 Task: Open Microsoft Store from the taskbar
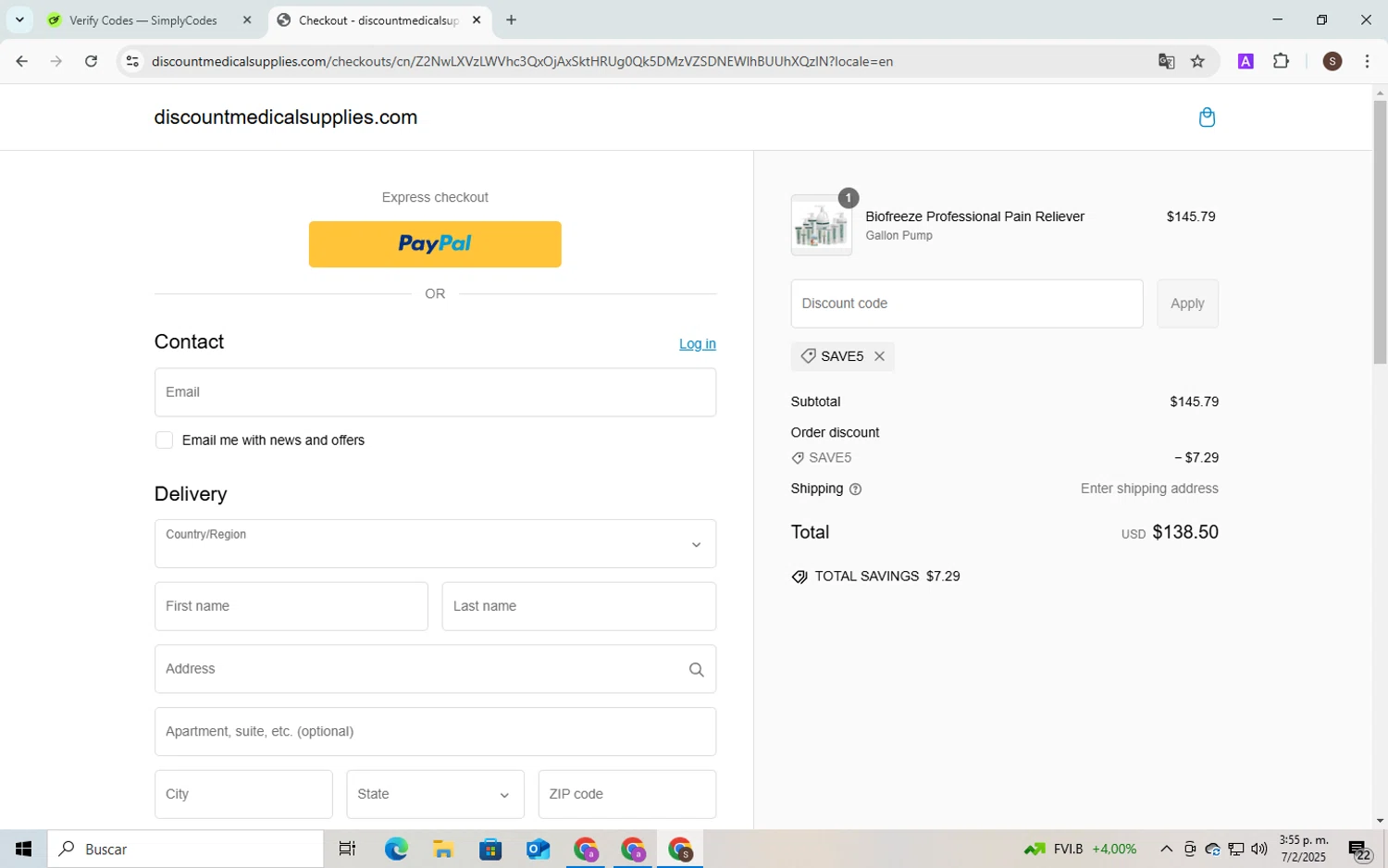(x=490, y=849)
